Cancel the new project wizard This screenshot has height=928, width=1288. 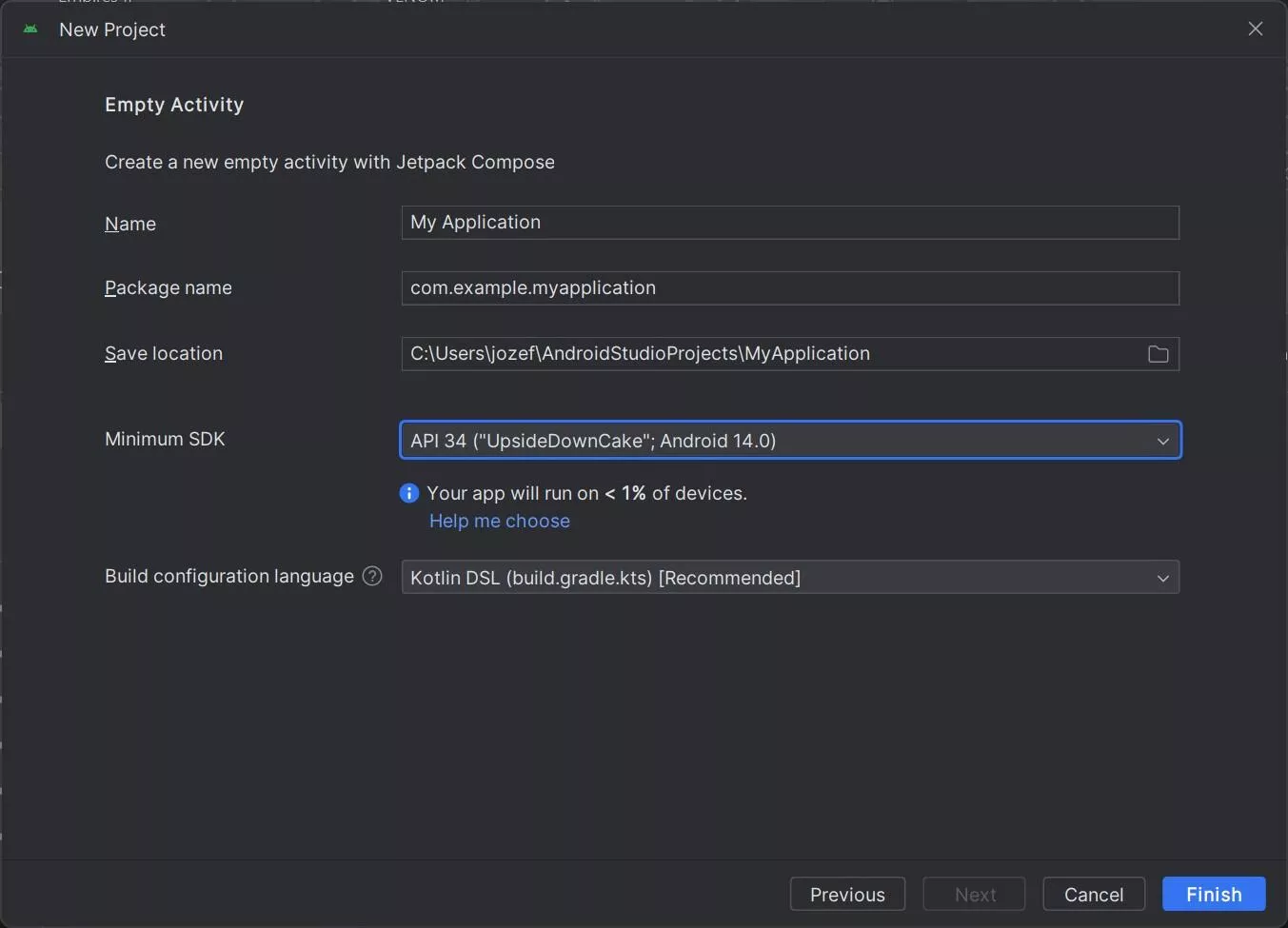1093,895
